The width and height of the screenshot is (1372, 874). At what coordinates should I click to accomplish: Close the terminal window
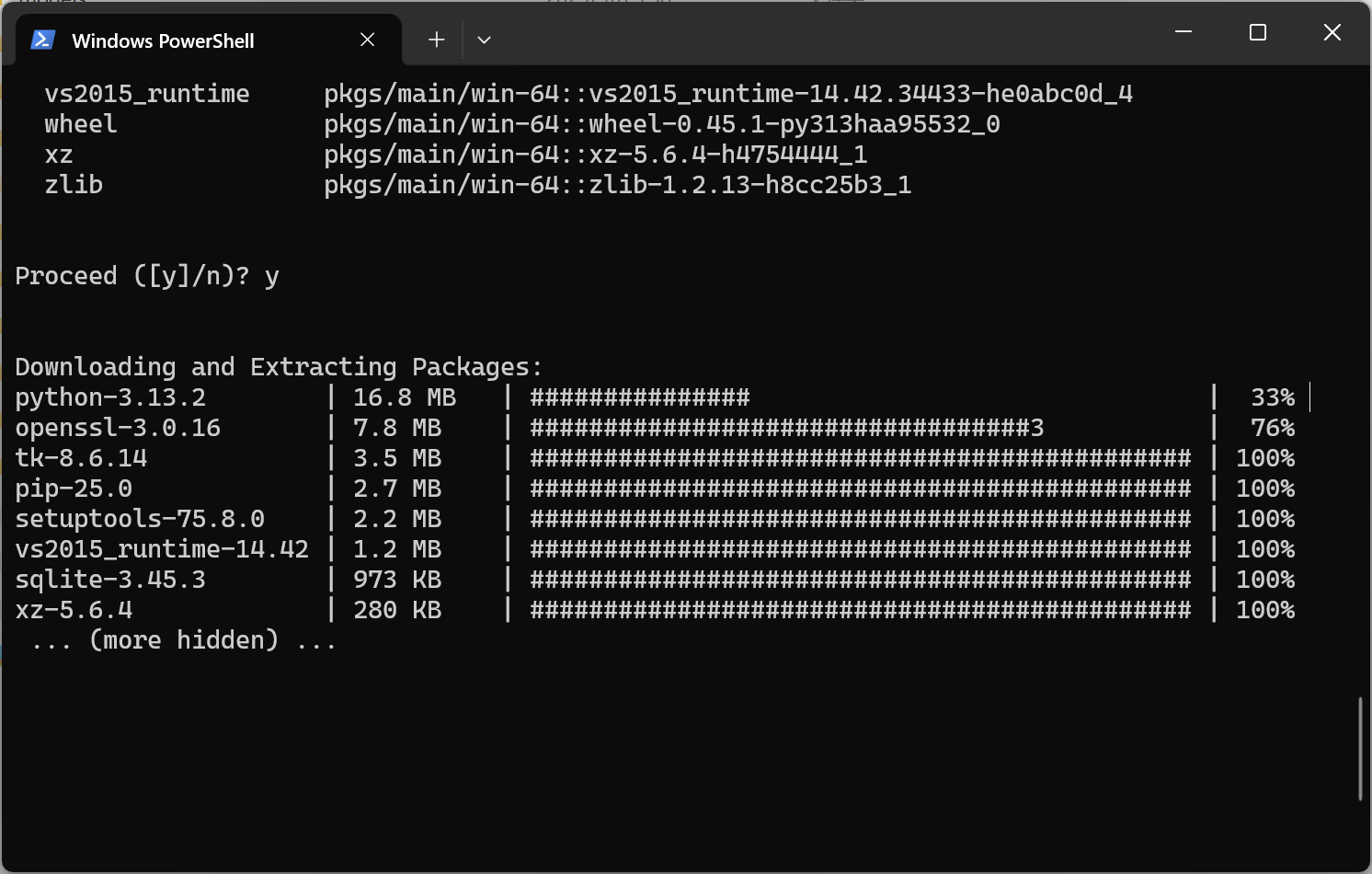click(1332, 32)
